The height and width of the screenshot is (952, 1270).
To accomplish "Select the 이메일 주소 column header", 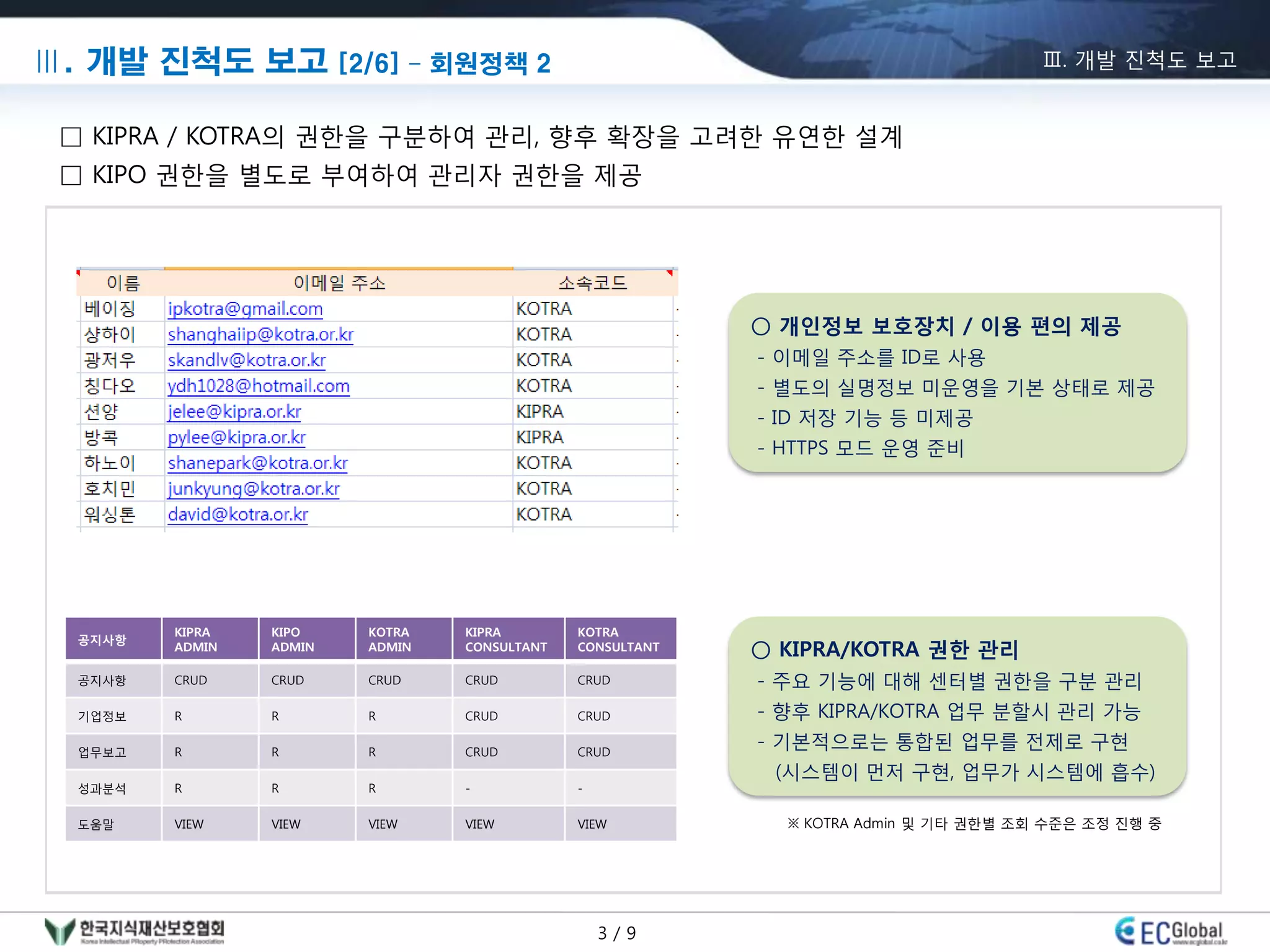I will (x=339, y=283).
